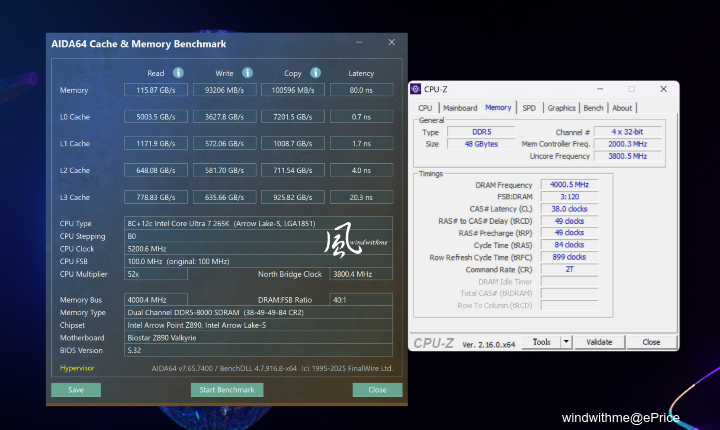
Task: Click the L3 Cache Latency value 20.3 ns
Action: click(x=361, y=197)
